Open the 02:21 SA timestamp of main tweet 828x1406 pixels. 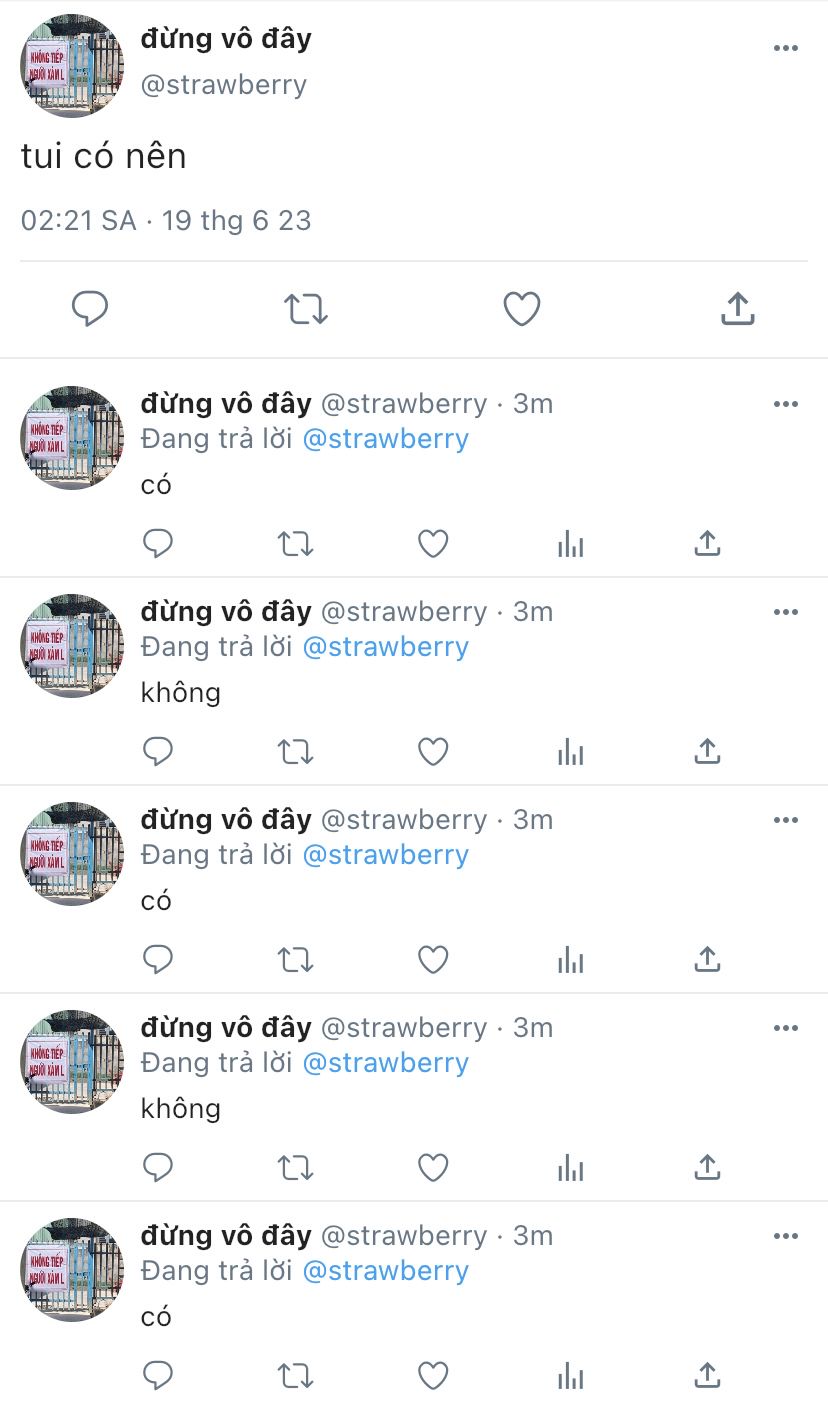78,220
